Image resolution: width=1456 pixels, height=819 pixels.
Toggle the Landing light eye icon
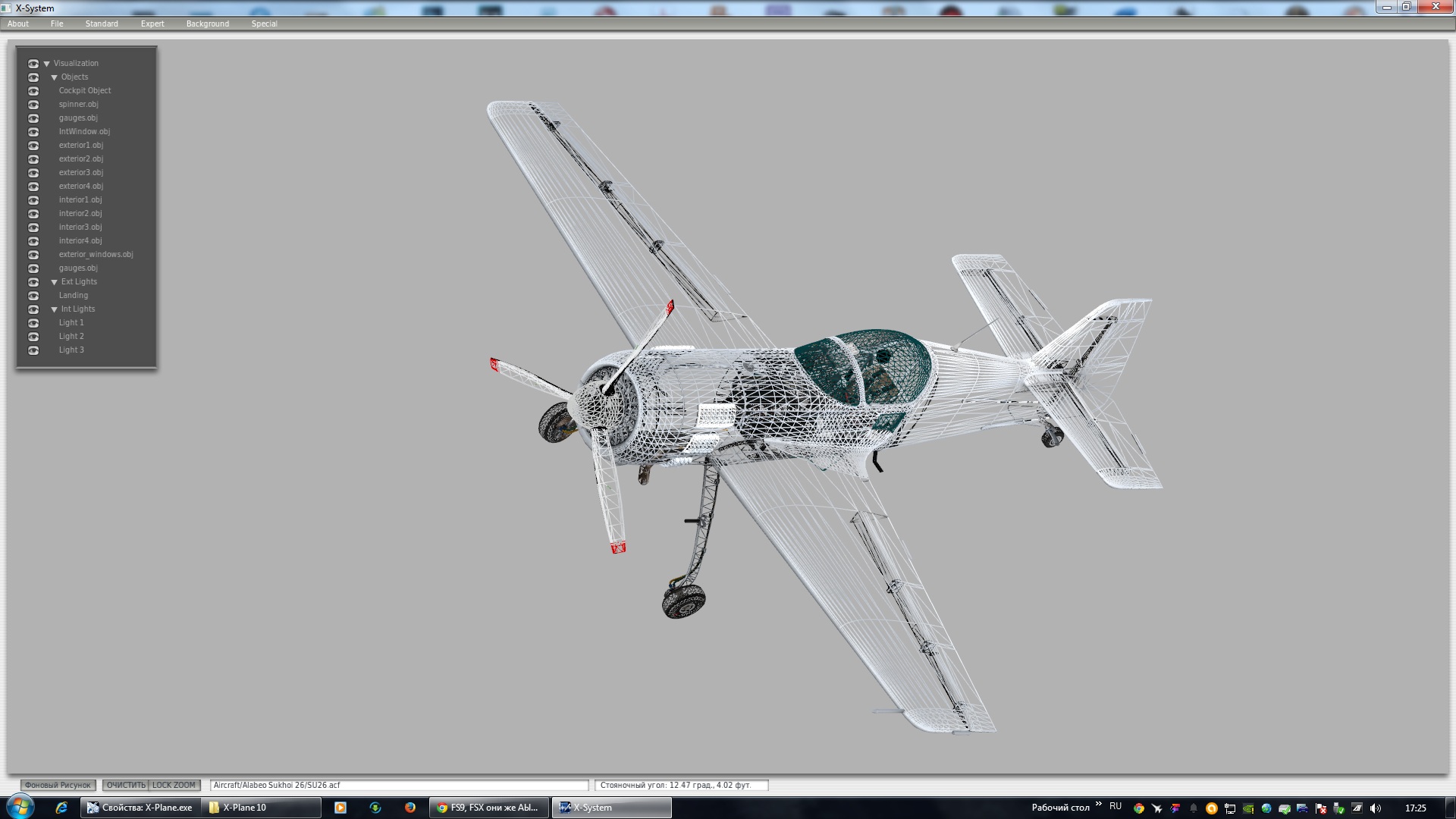point(33,296)
